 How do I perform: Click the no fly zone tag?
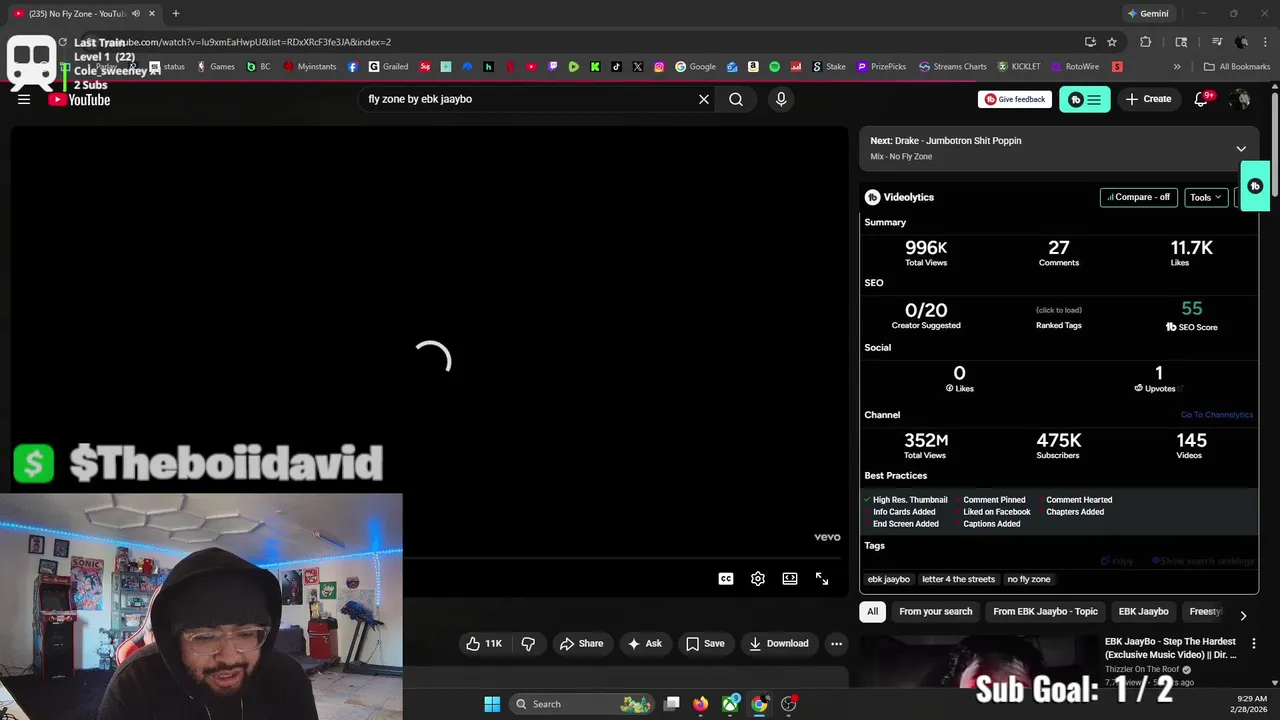1029,579
